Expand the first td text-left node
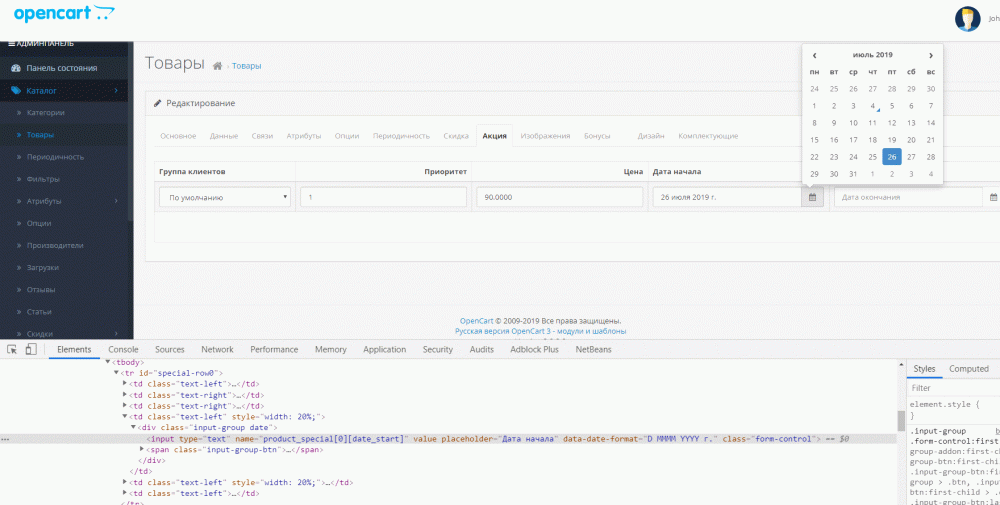Screen dimensions: 1000x505 coord(124,384)
